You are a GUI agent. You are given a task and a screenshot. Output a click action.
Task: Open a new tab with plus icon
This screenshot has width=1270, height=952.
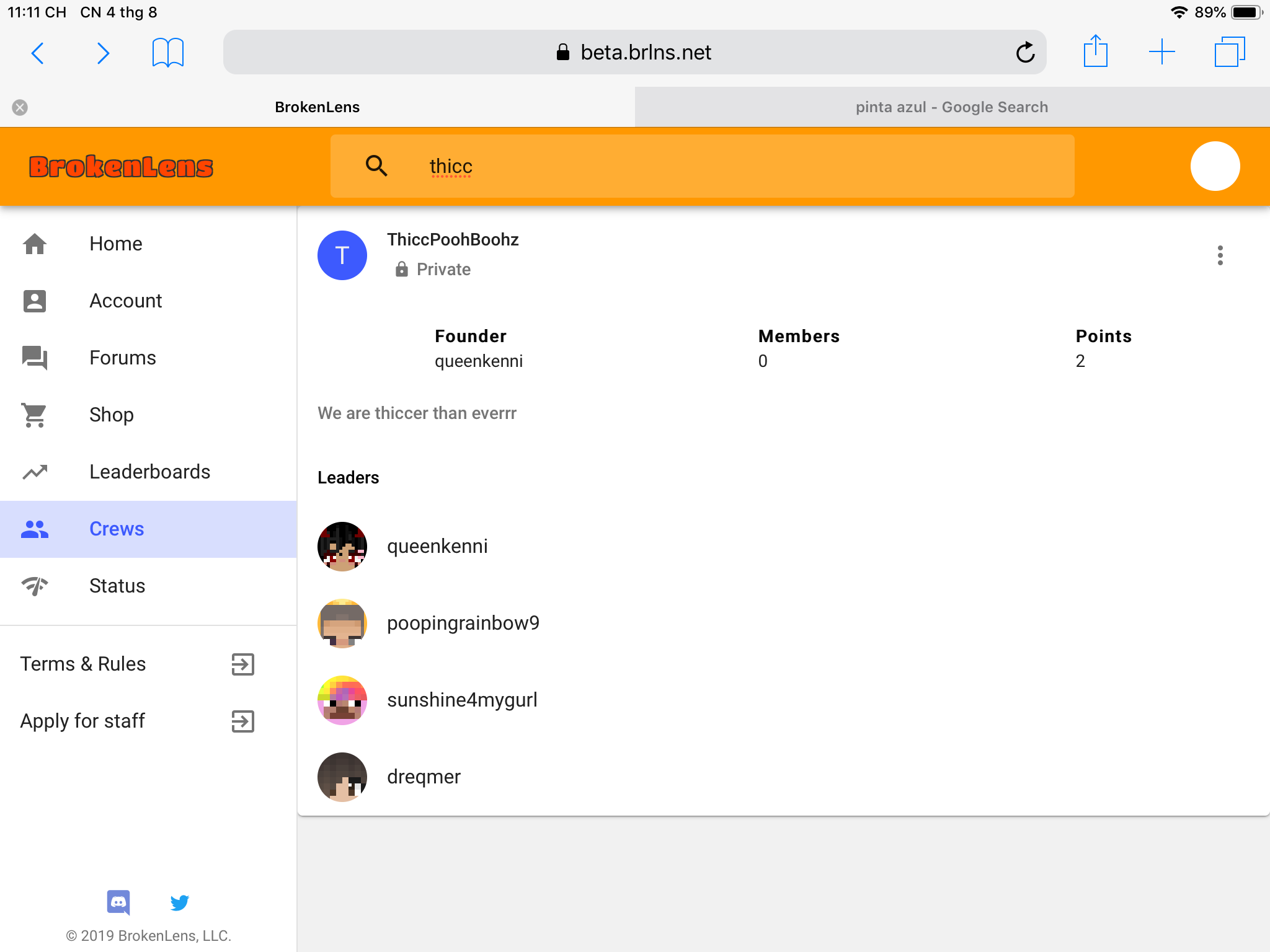(x=1161, y=52)
